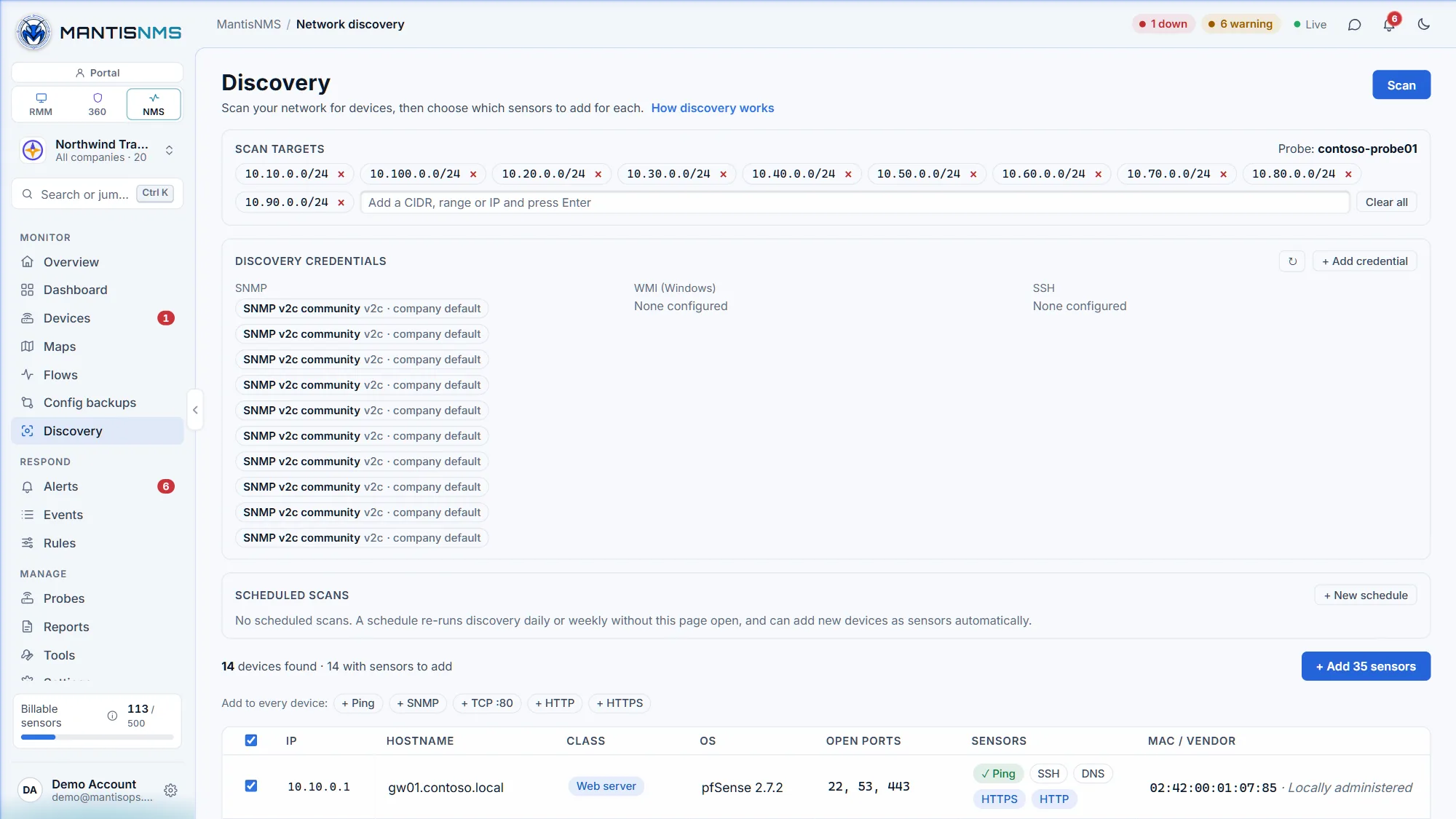This screenshot has height=819, width=1456.
Task: Toggle the HTTPS sensor on gw01
Action: pyautogui.click(x=999, y=799)
